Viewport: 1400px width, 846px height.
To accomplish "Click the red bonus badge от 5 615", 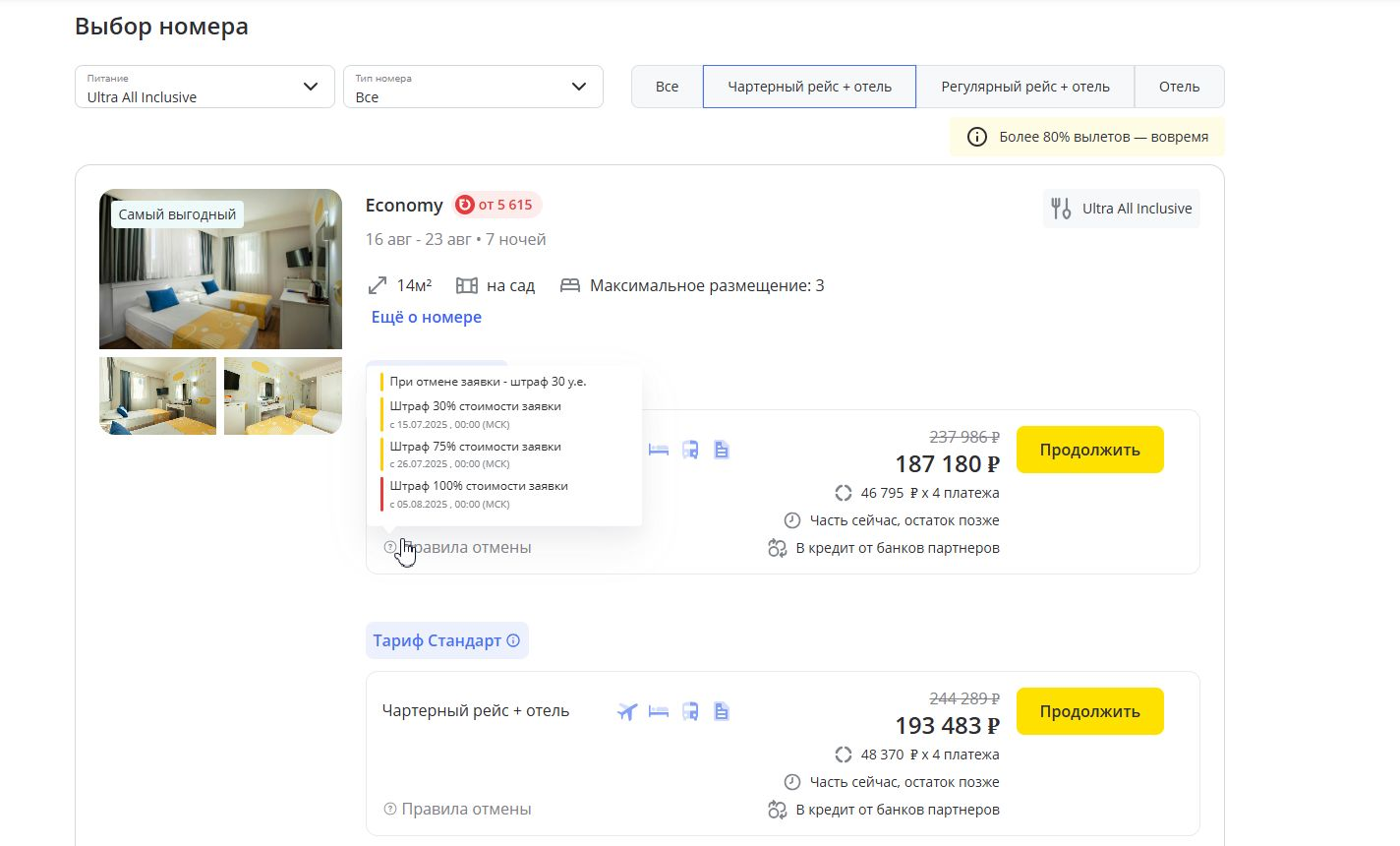I will 497,205.
